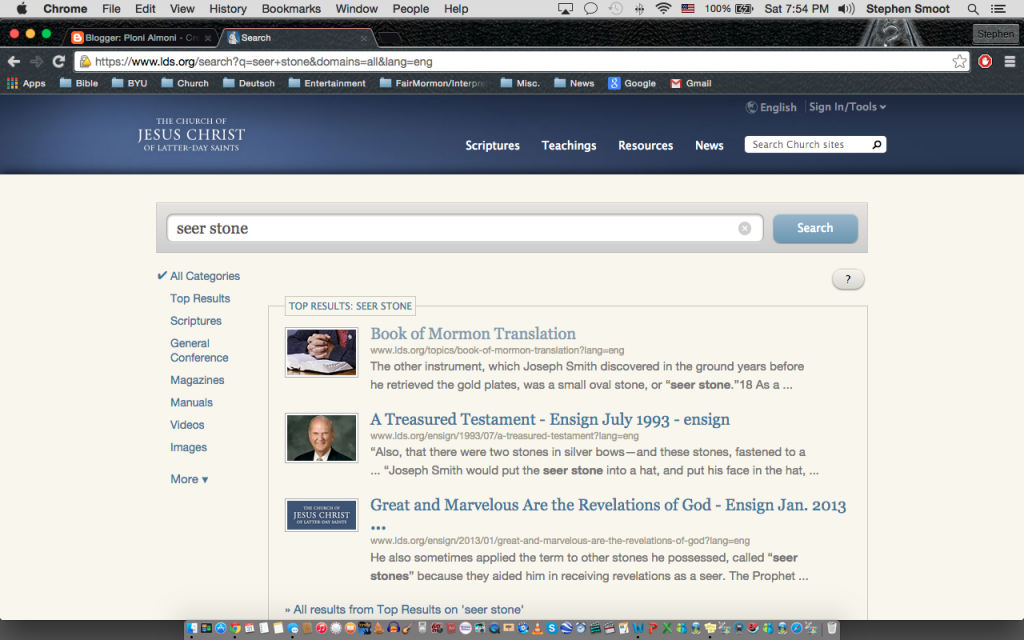Filter results by Videos
The image size is (1024, 640).
point(187,424)
